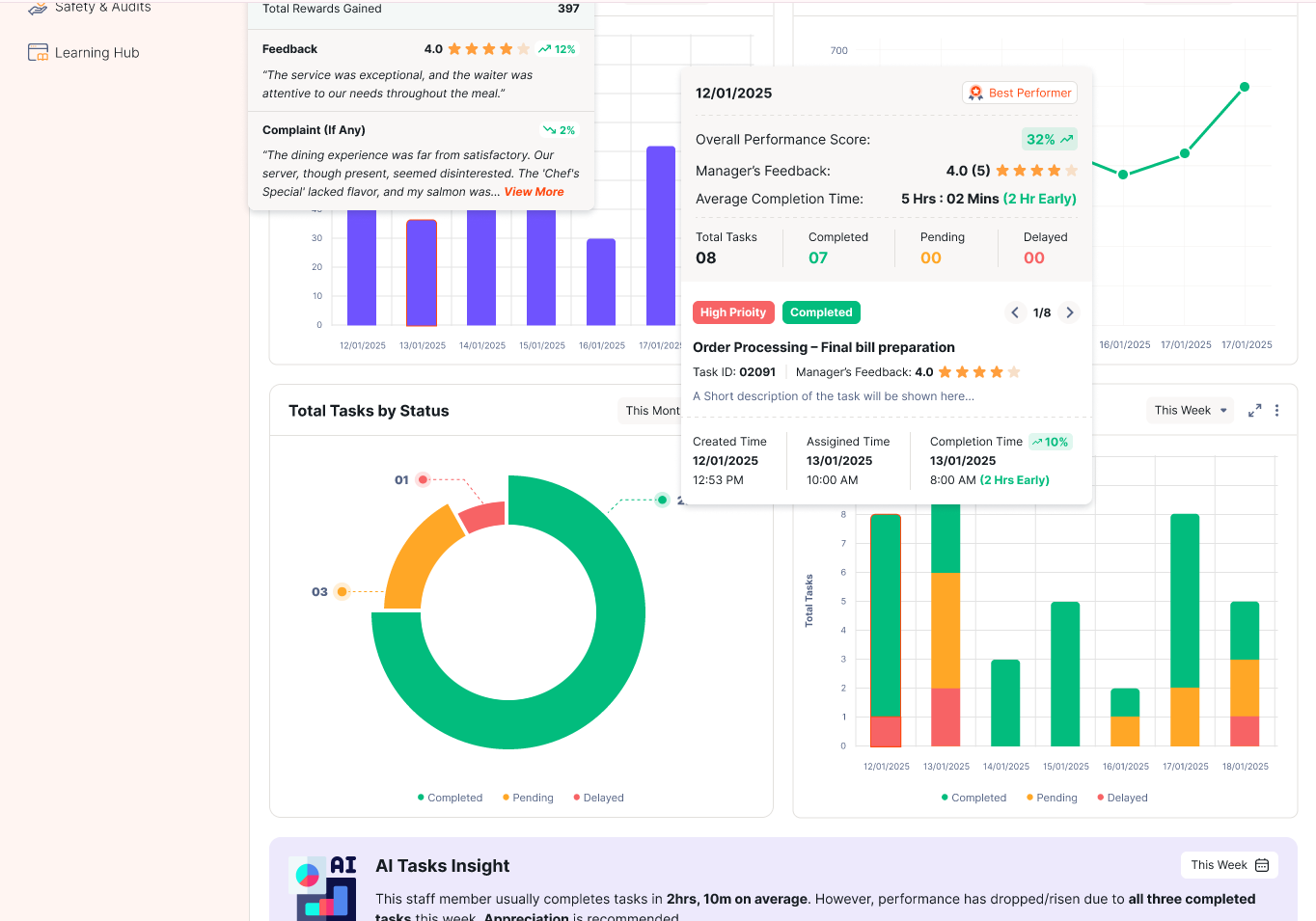Toggle Delayed legend in donut chart
This screenshot has height=921, width=1316.
[598, 799]
